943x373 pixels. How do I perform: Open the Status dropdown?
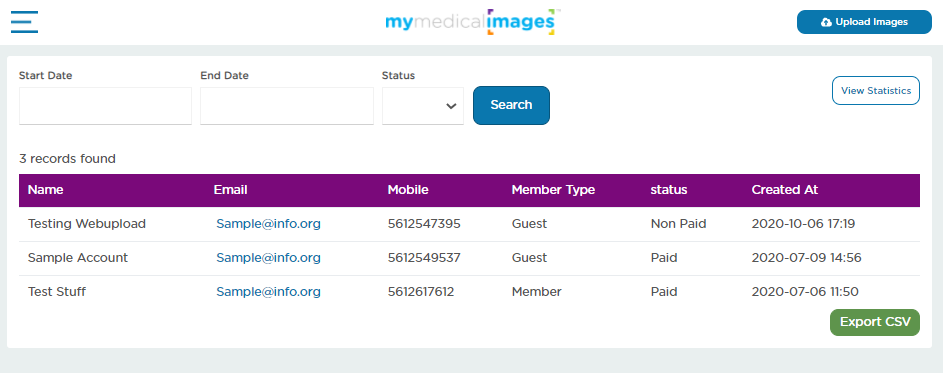coord(423,106)
